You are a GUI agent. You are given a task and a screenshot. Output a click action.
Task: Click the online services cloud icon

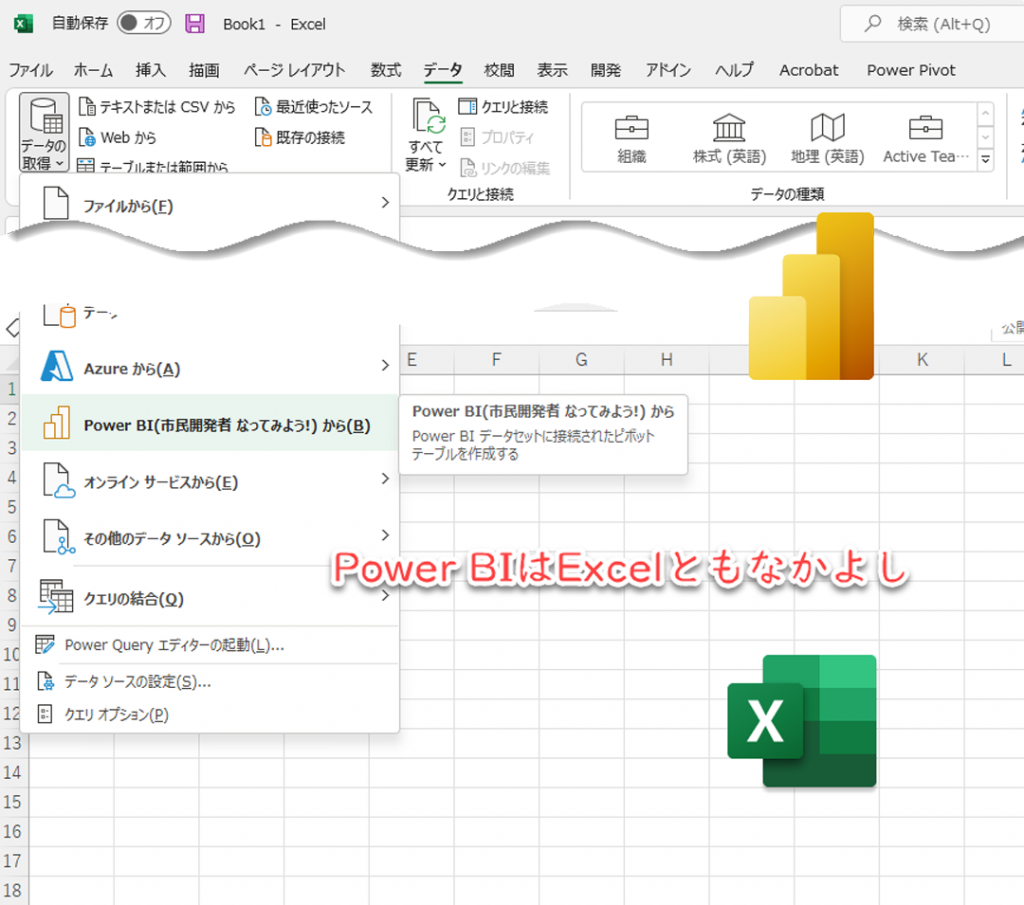(x=58, y=480)
